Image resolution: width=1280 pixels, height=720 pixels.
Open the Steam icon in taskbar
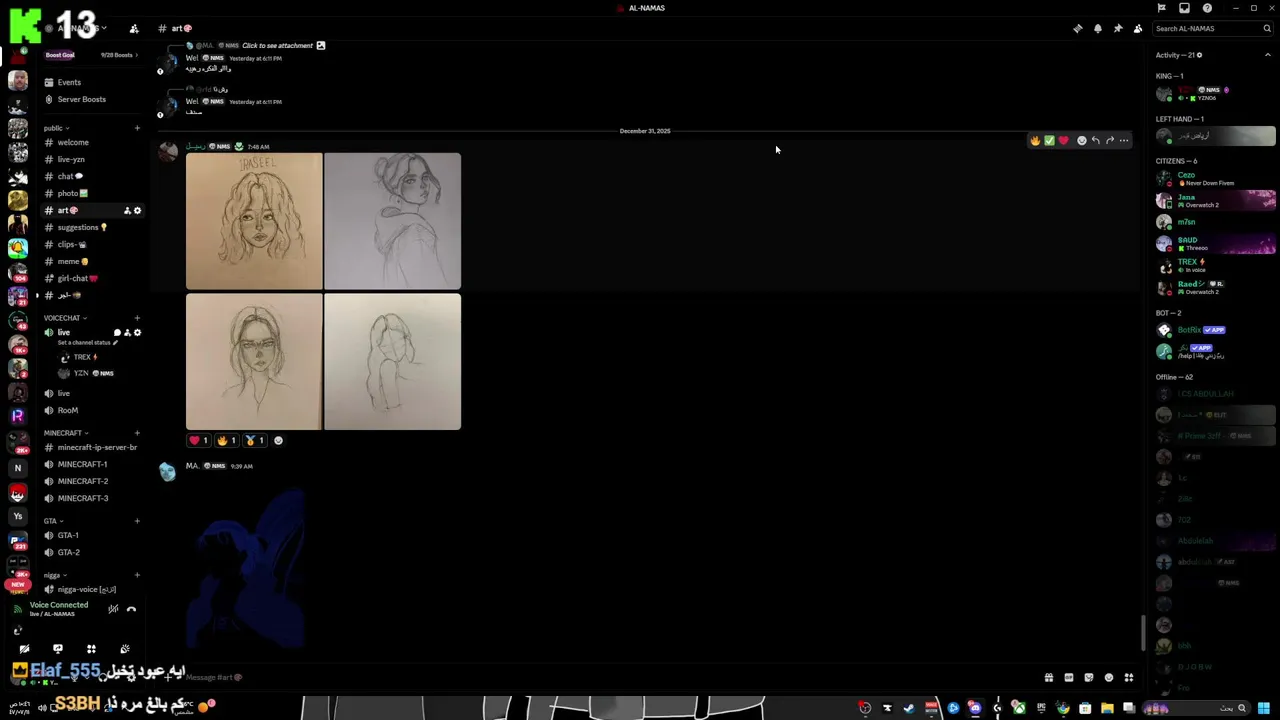[909, 708]
